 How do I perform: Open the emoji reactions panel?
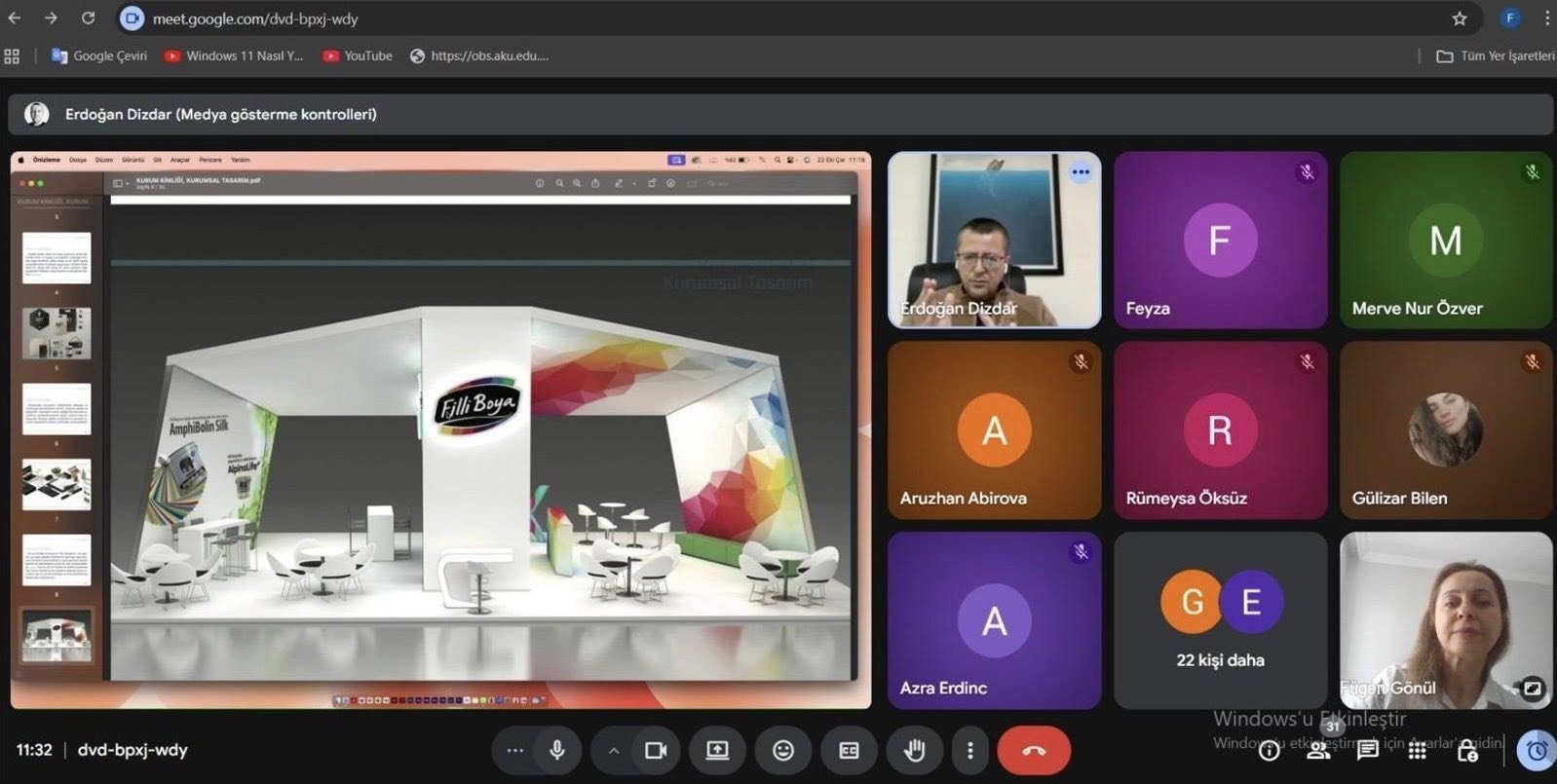tap(783, 750)
